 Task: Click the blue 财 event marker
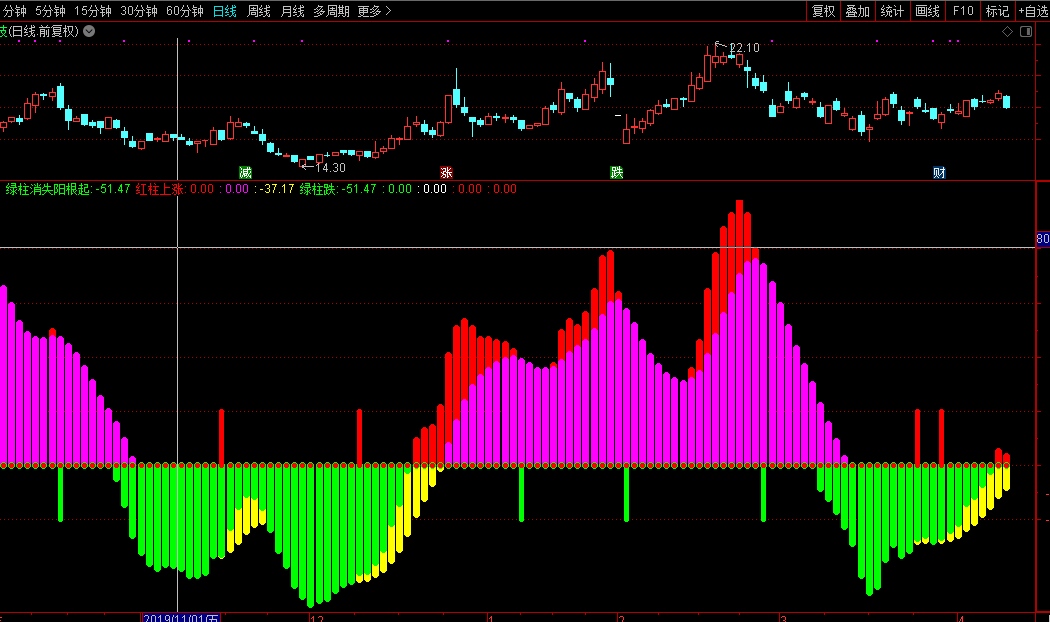(939, 172)
